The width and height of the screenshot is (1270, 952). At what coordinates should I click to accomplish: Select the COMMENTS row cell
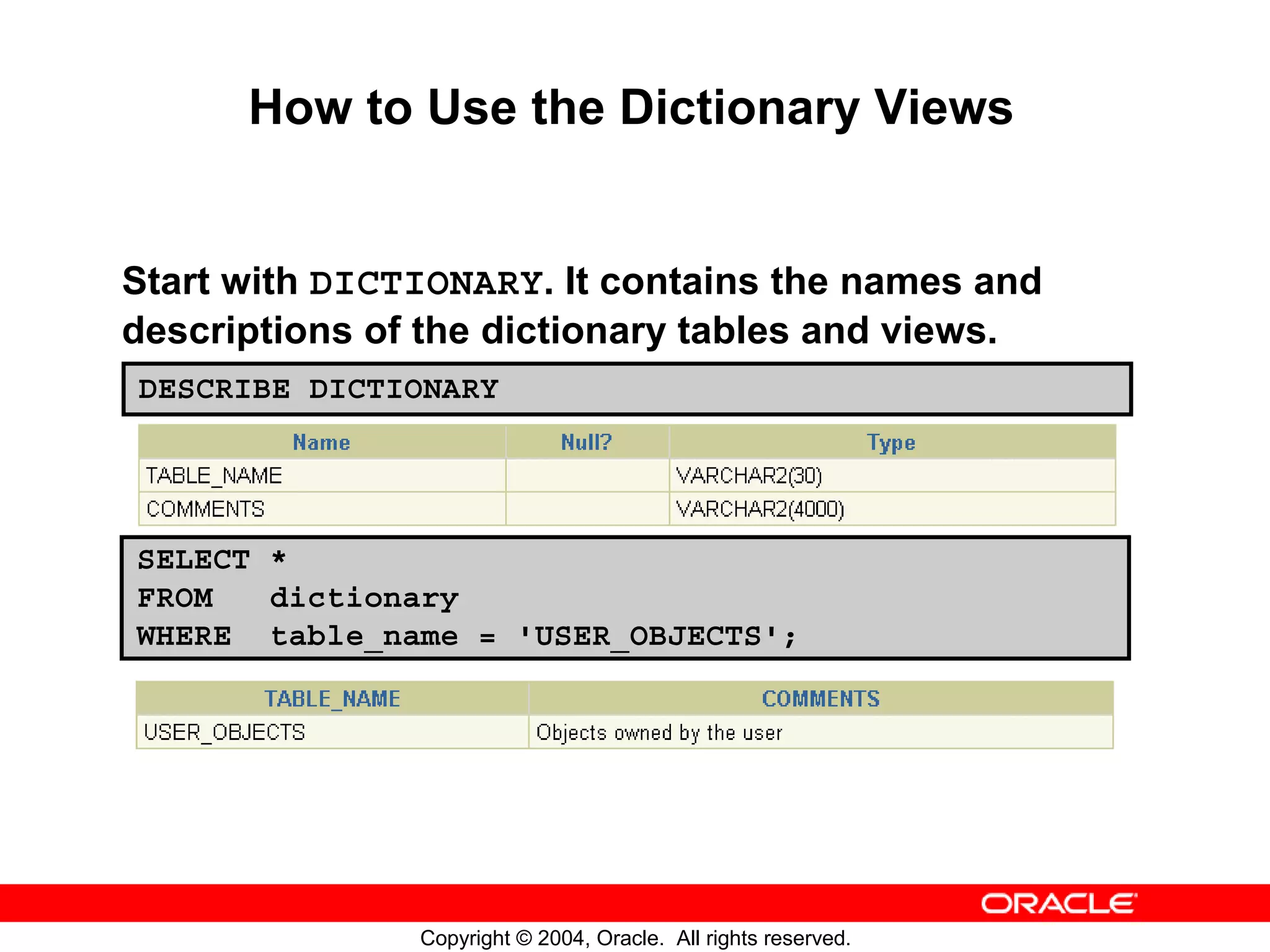[205, 509]
